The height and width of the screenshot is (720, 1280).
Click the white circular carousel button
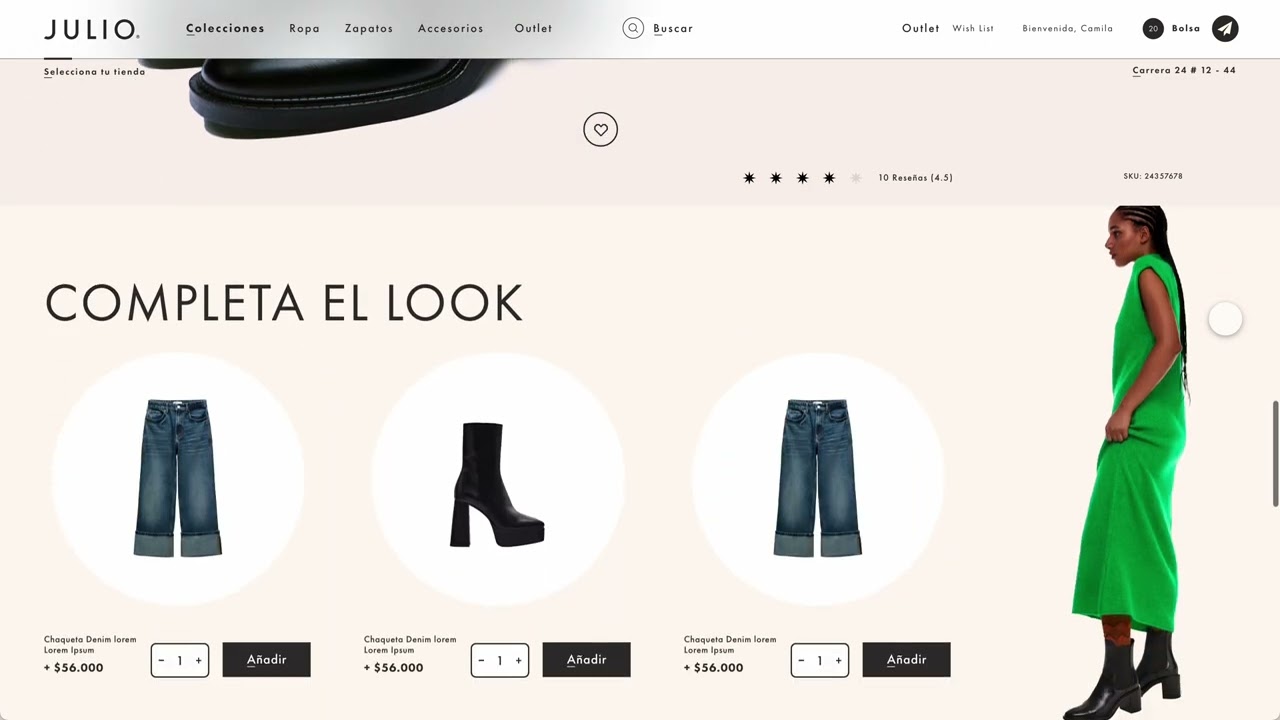pyautogui.click(x=1225, y=319)
